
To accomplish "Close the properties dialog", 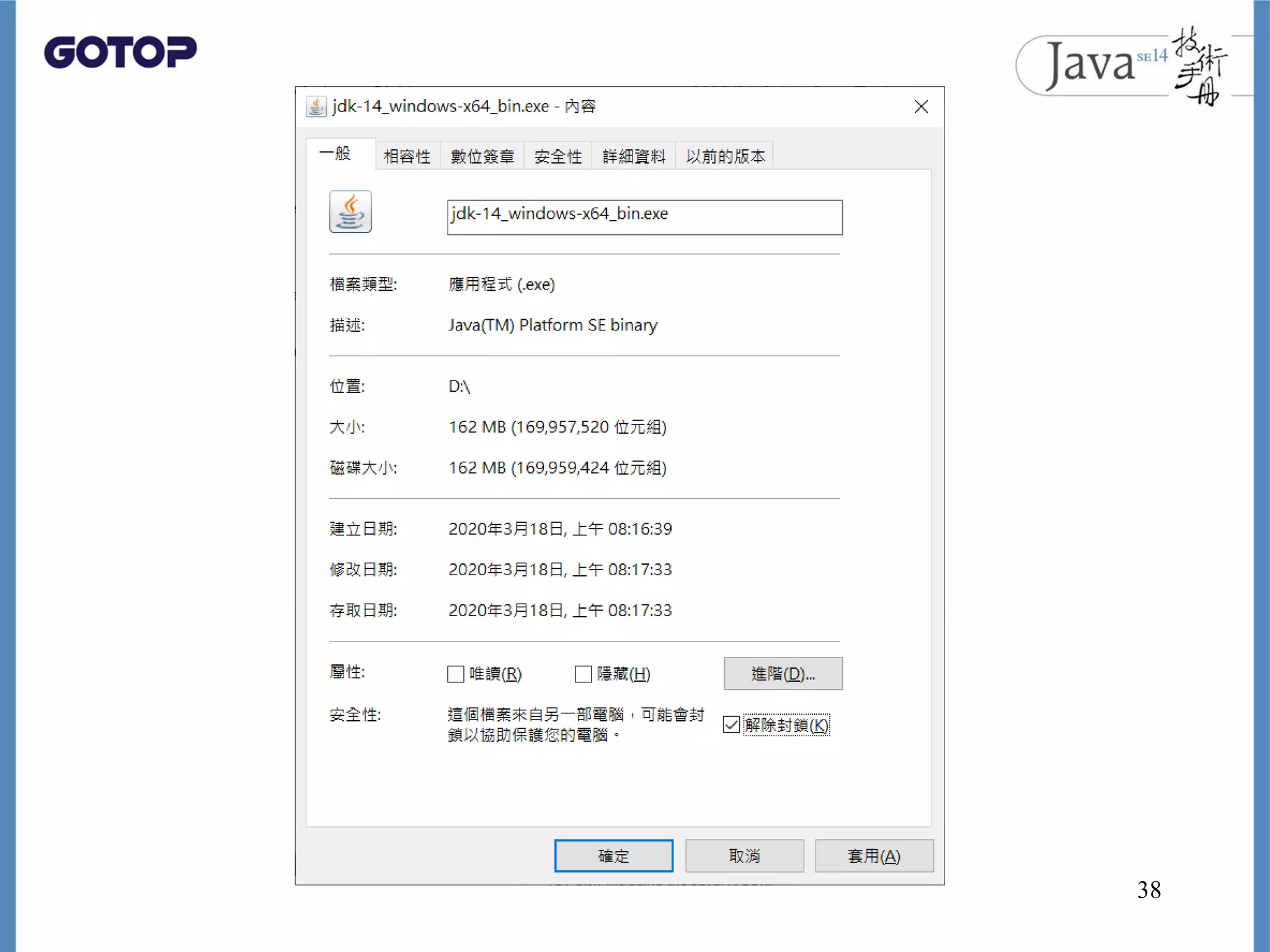I will coord(921,107).
